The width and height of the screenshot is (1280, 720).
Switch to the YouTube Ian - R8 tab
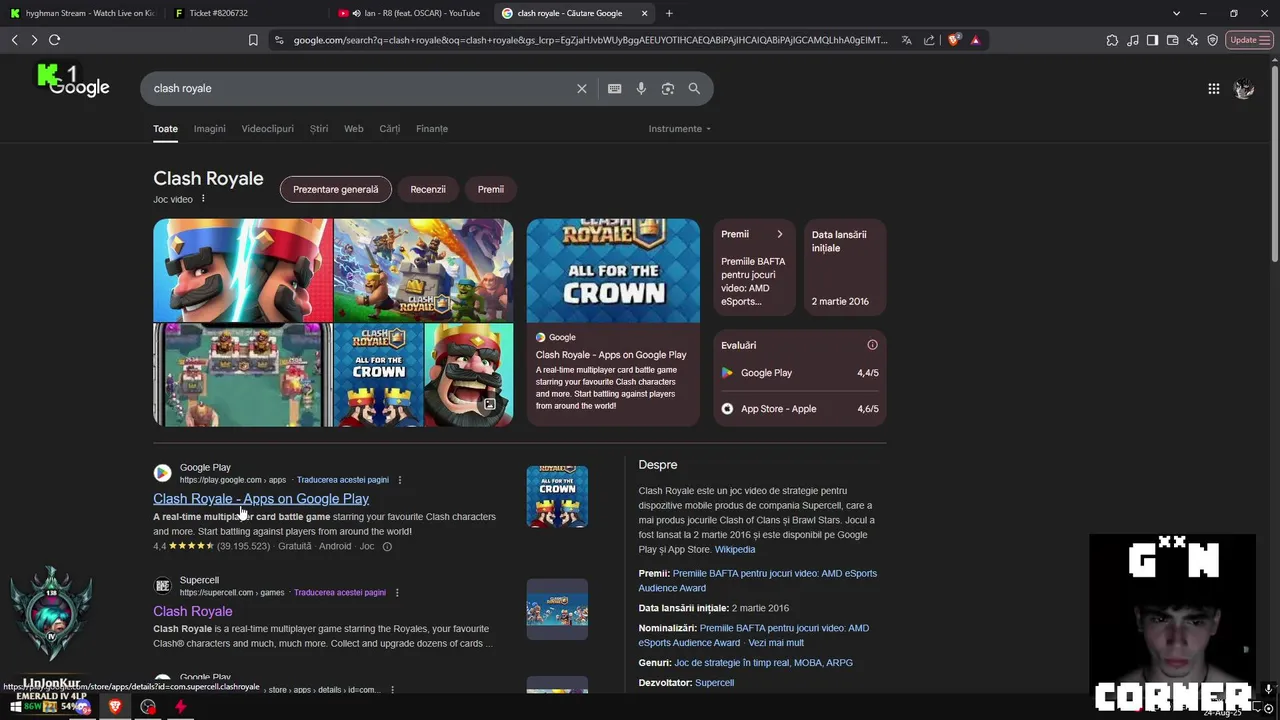tap(410, 13)
